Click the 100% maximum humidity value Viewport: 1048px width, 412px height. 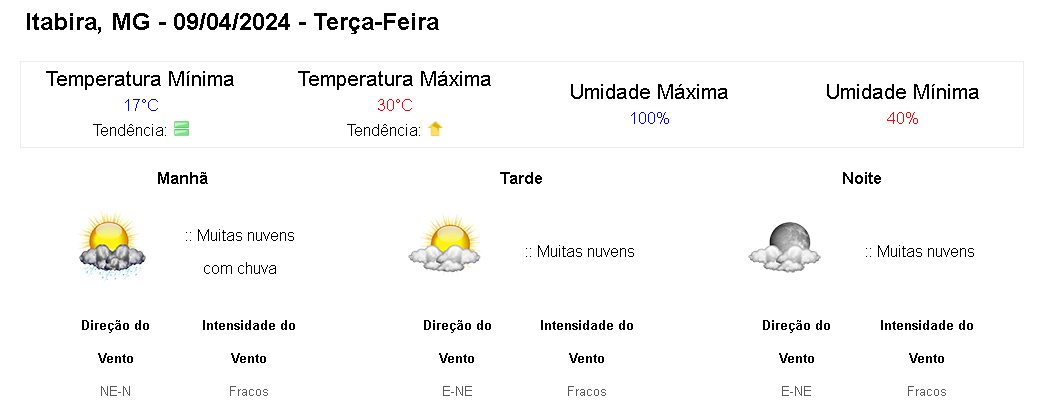click(649, 118)
